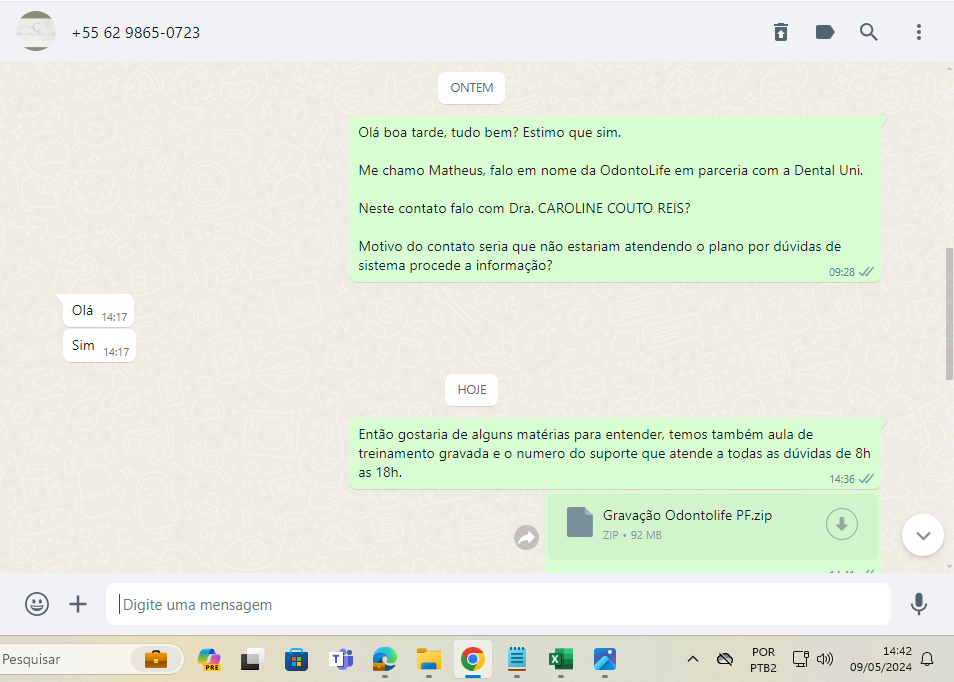Open network status tray icon
954x682 pixels.
800,659
